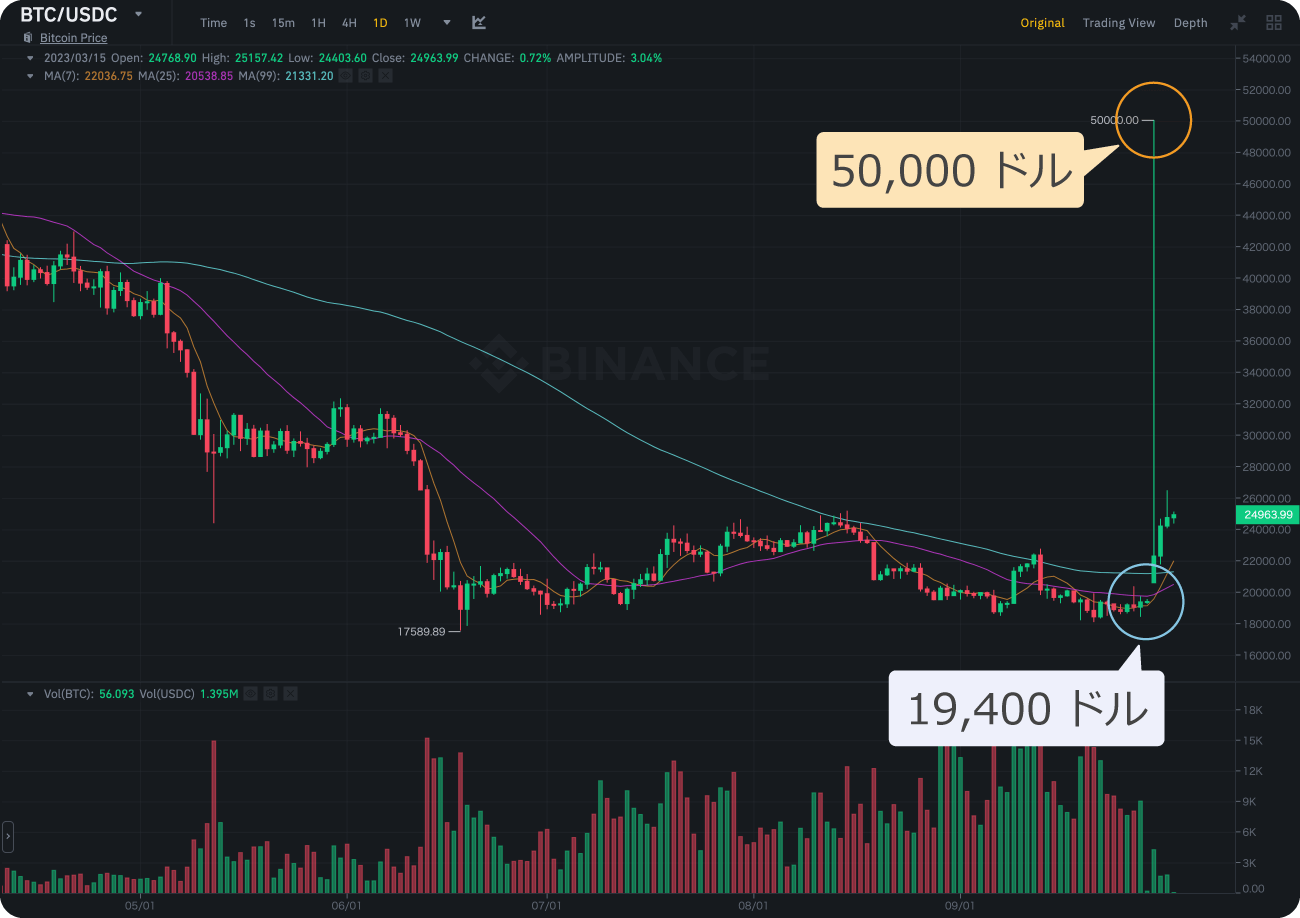Click the book icon beside Bitcoin Price
Screen dimensions: 1300x918
click(28, 38)
